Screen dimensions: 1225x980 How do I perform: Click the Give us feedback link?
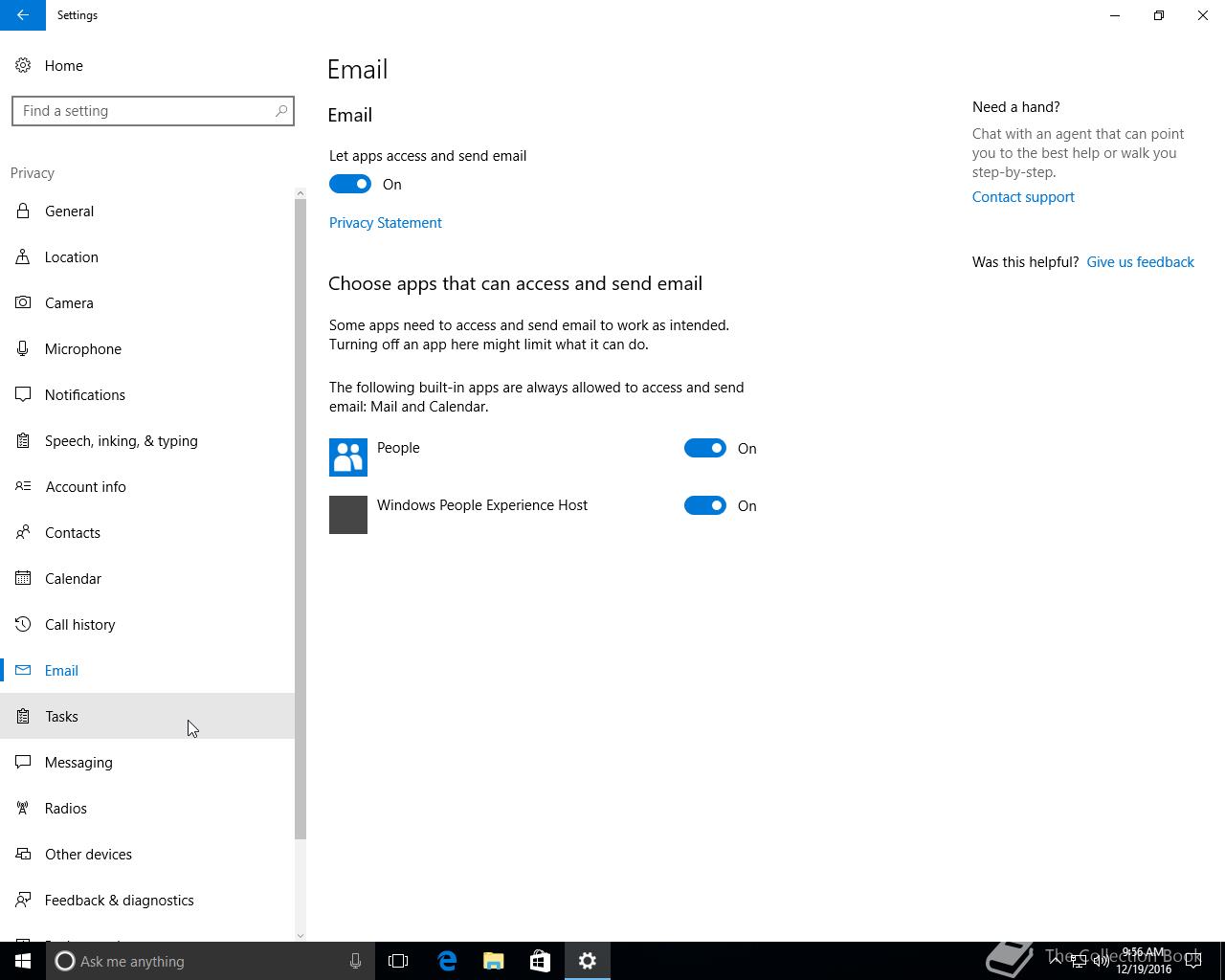(x=1140, y=262)
